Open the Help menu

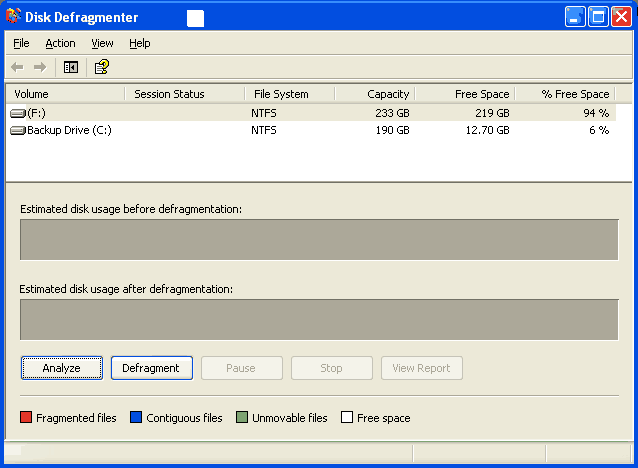[x=140, y=43]
